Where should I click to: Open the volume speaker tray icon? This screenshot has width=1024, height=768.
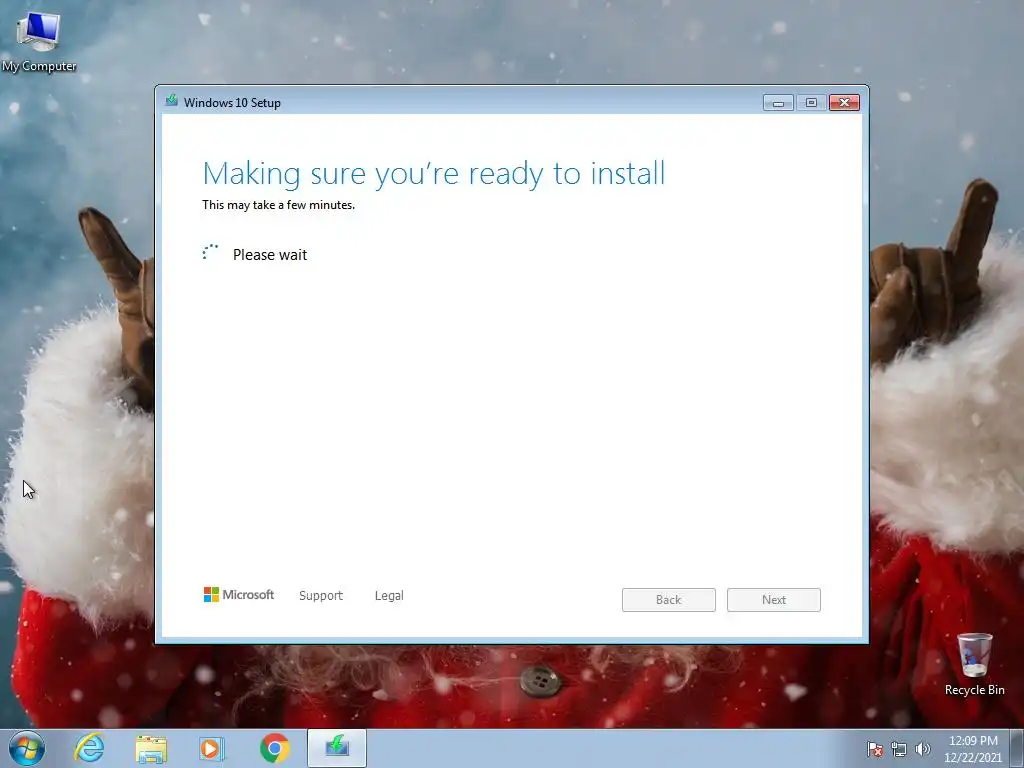(922, 749)
